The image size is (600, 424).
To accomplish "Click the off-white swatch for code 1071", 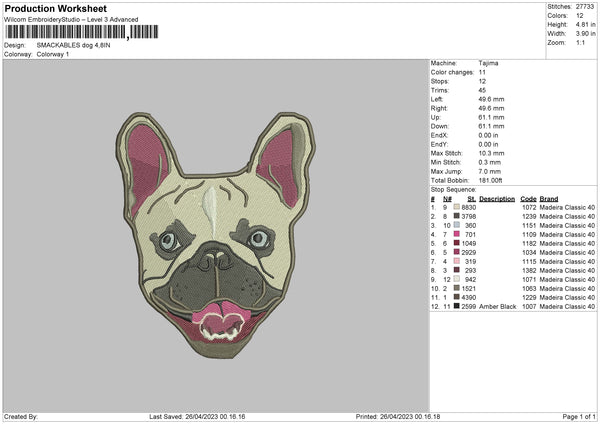I will tap(457, 279).
